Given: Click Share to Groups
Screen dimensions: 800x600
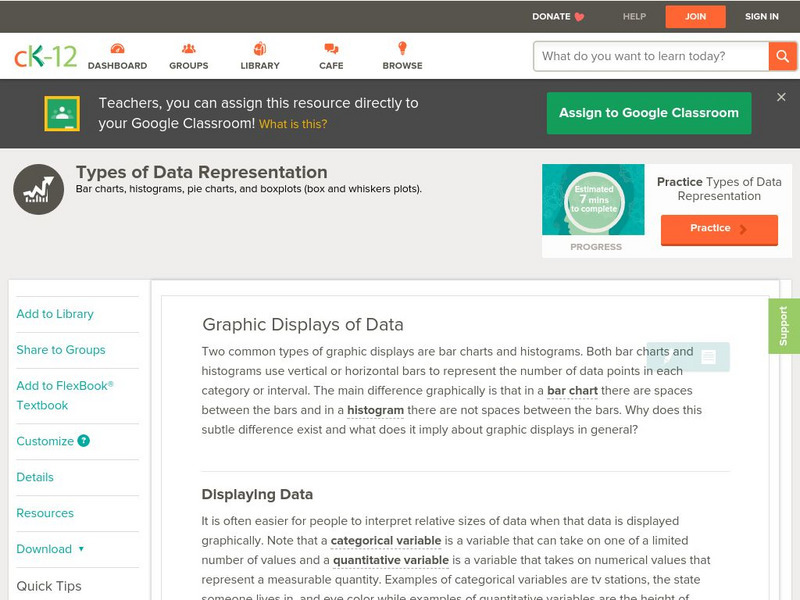Looking at the screenshot, I should (61, 350).
